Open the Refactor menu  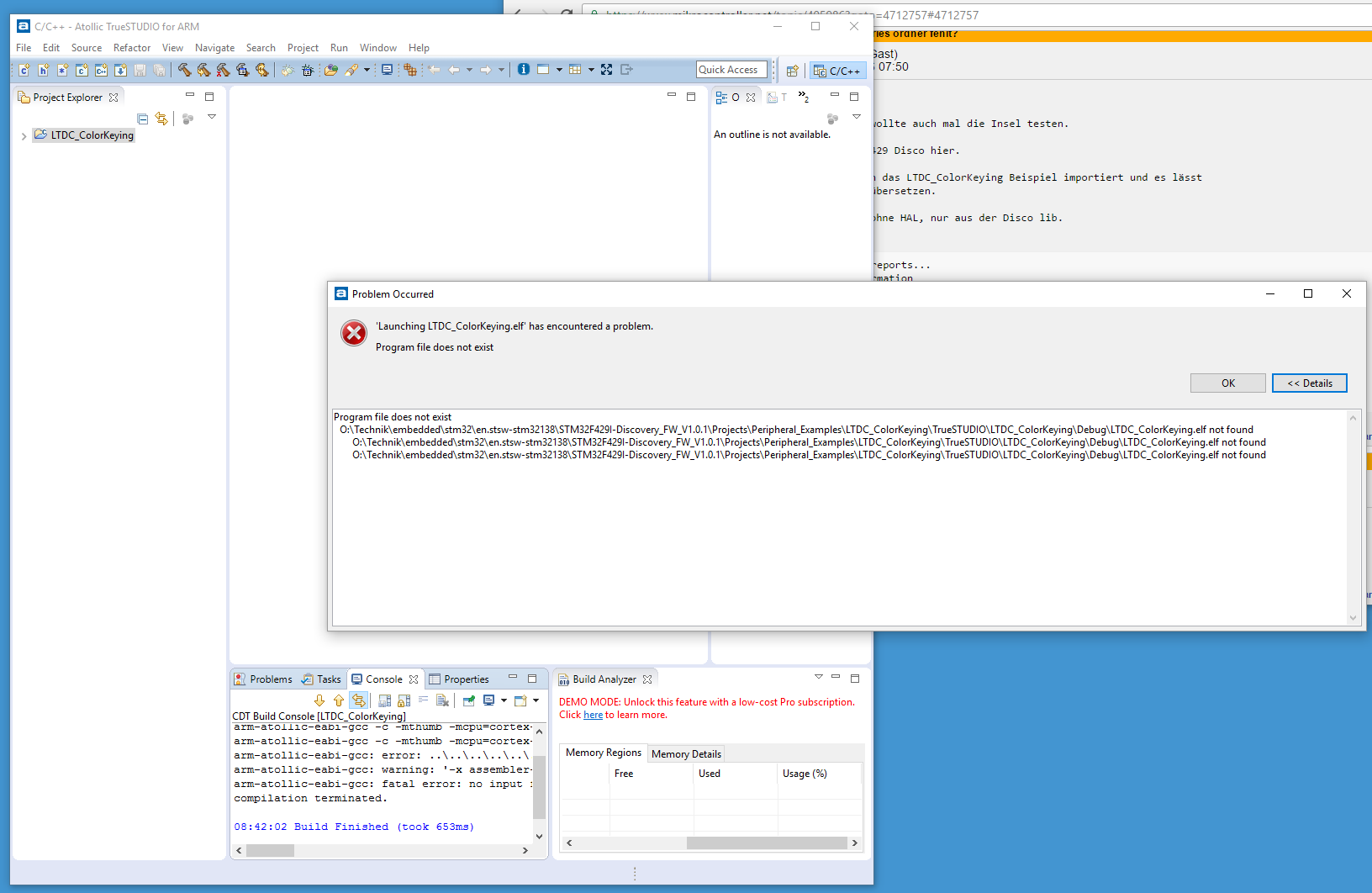(132, 48)
